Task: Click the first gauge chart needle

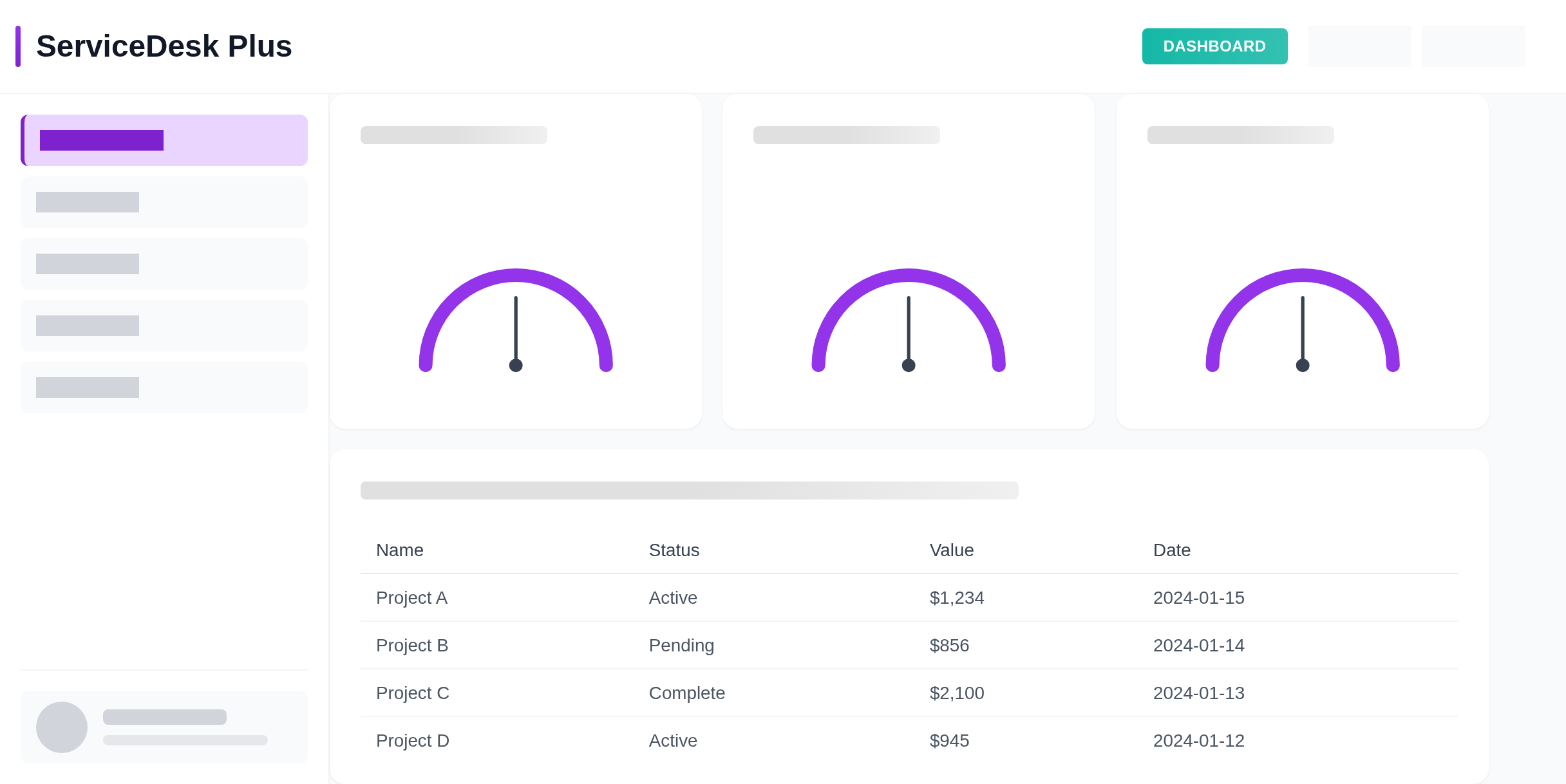Action: click(x=516, y=330)
